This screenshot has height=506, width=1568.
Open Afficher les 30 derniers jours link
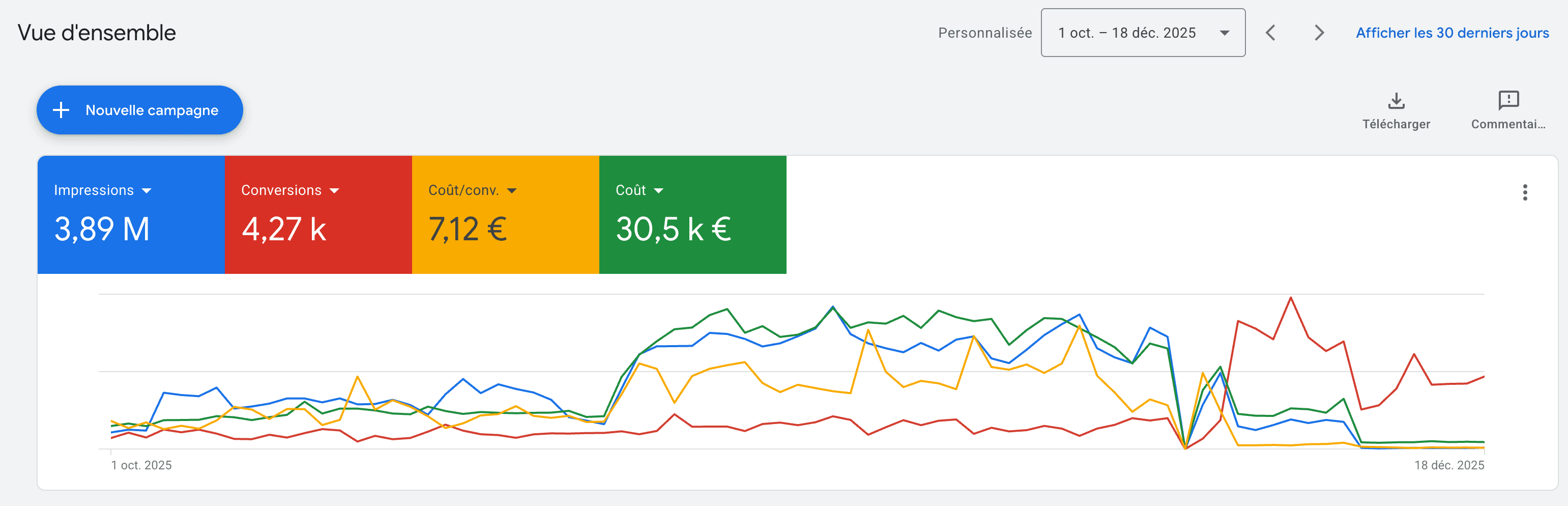pyautogui.click(x=1453, y=33)
